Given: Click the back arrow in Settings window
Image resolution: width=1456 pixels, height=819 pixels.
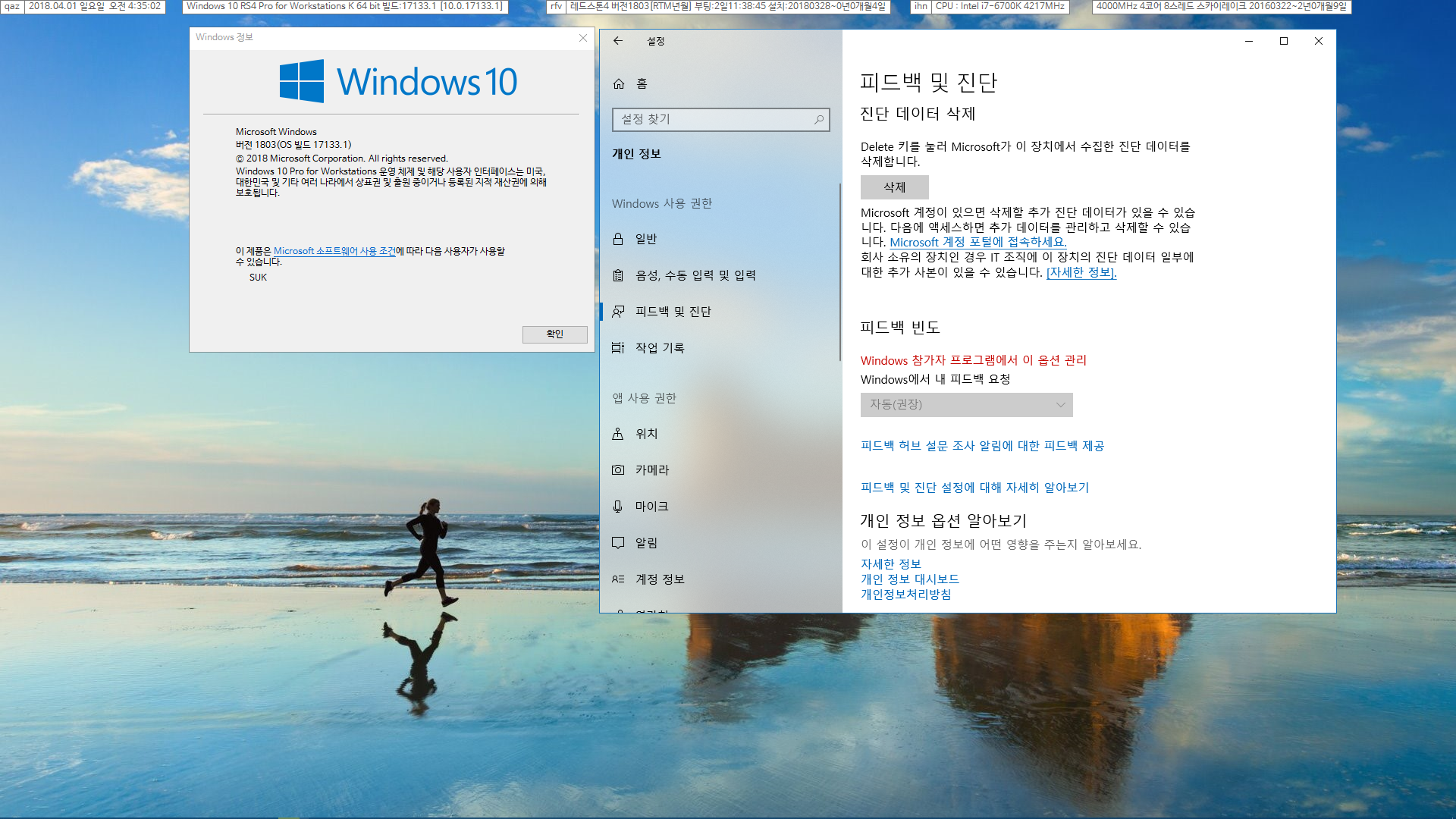Looking at the screenshot, I should point(618,41).
